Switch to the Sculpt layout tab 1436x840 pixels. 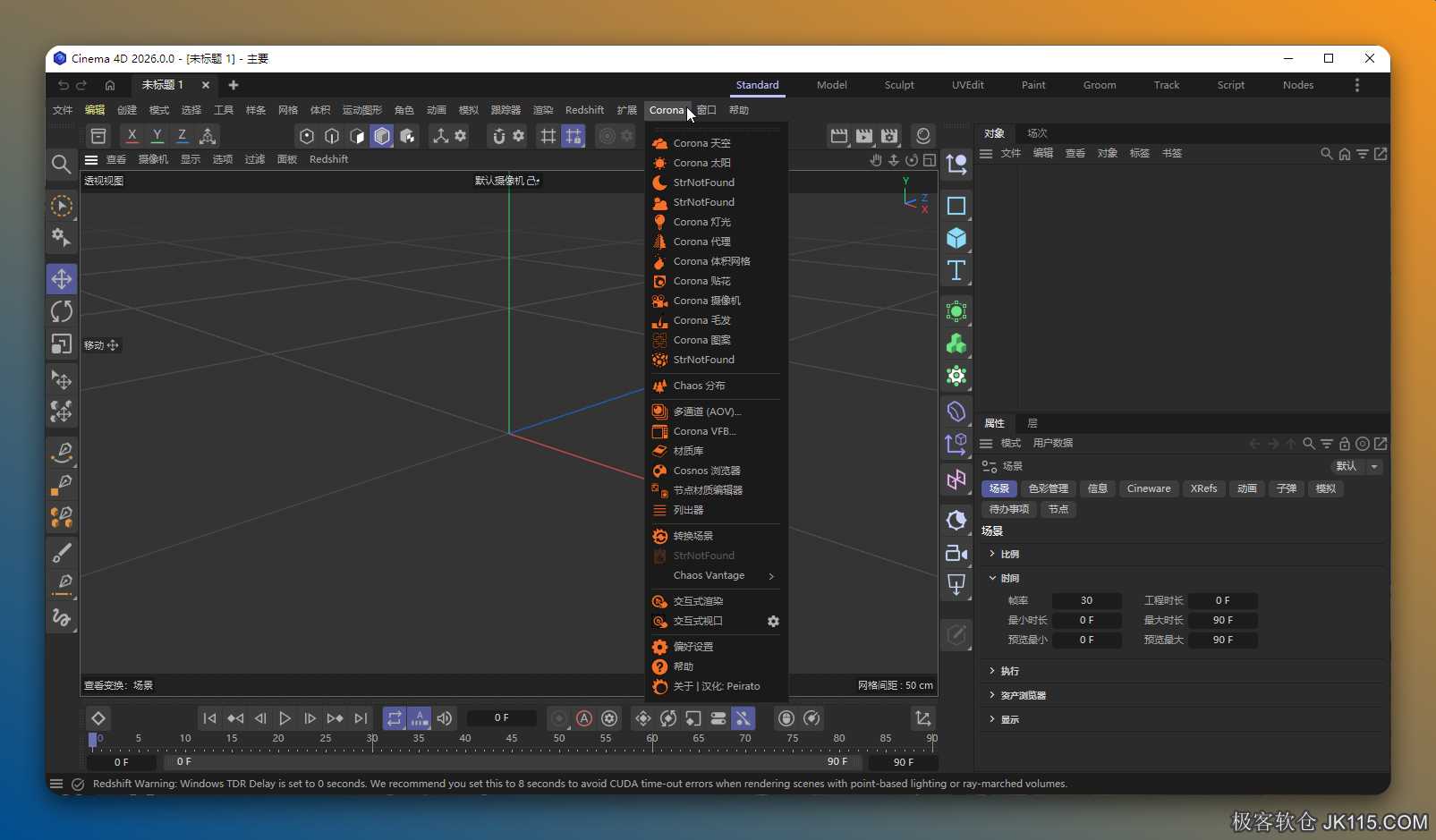pyautogui.click(x=899, y=85)
